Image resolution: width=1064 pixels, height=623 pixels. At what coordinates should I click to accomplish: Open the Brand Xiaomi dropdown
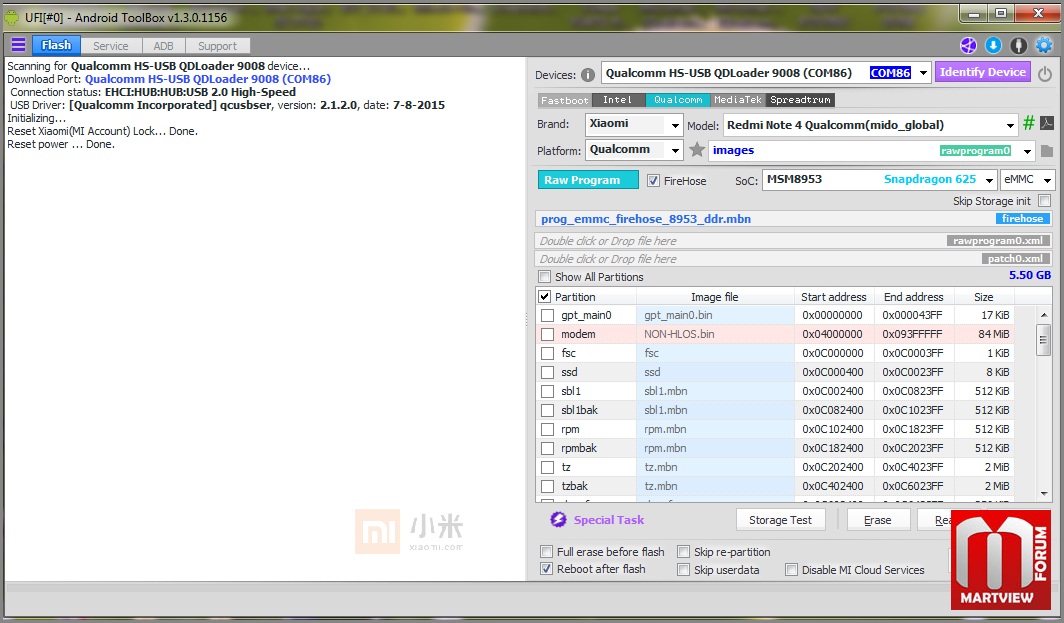click(674, 126)
